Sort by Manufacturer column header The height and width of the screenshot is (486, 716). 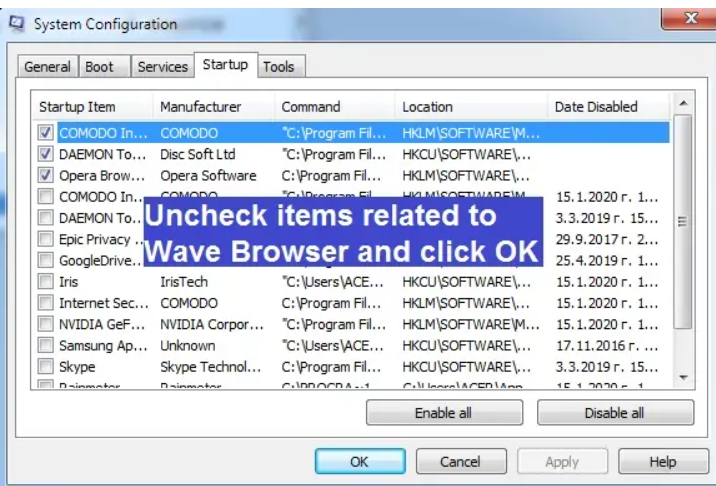(214, 107)
